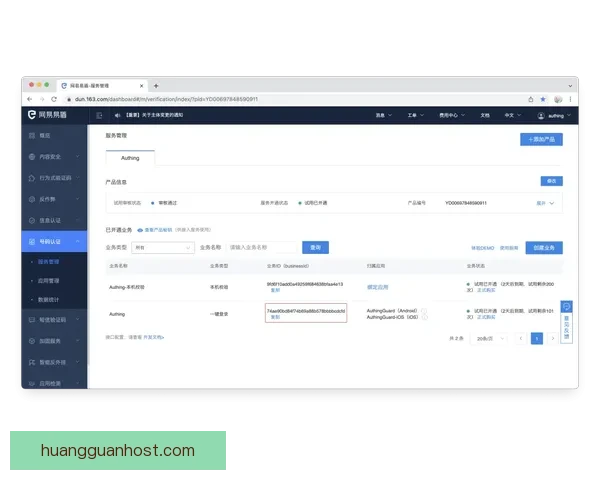
Task: Click the 创建业务 button
Action: (545, 247)
